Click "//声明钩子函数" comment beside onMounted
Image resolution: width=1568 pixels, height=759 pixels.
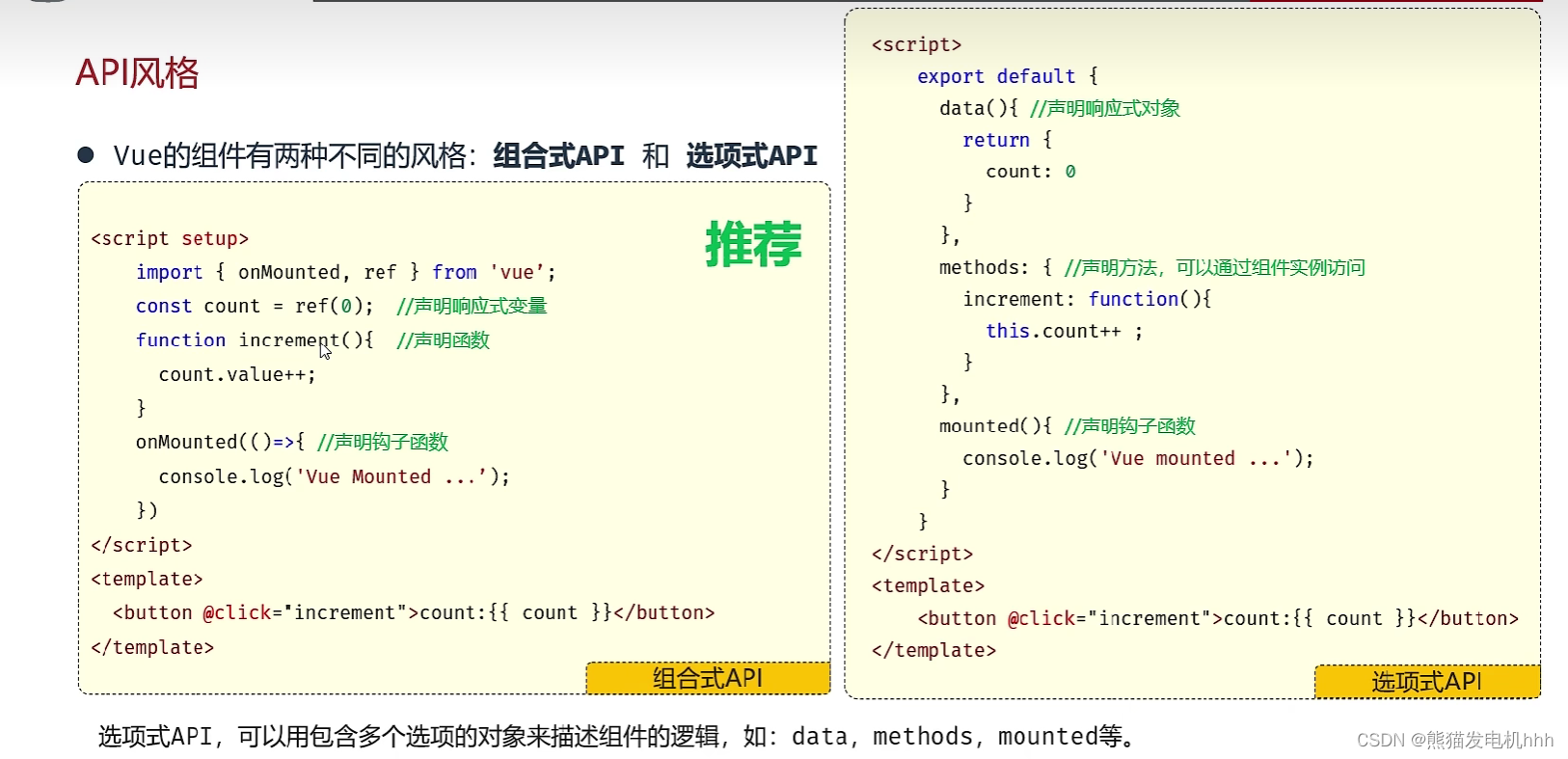pyautogui.click(x=383, y=442)
